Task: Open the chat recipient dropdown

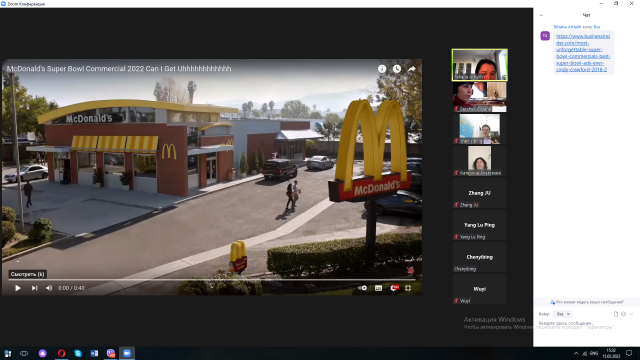Action: pyautogui.click(x=563, y=314)
